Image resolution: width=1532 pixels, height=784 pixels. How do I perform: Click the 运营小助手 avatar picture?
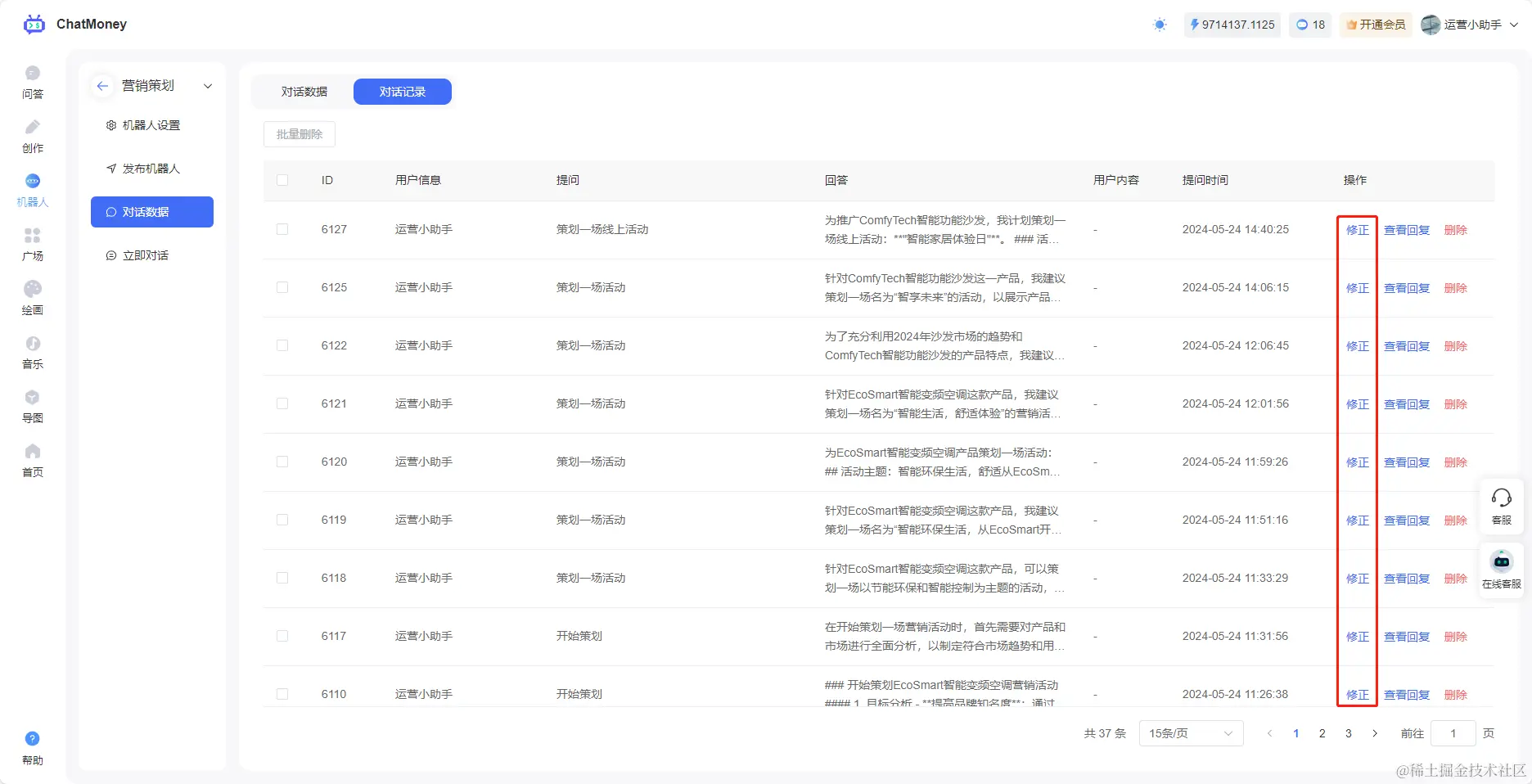point(1431,25)
